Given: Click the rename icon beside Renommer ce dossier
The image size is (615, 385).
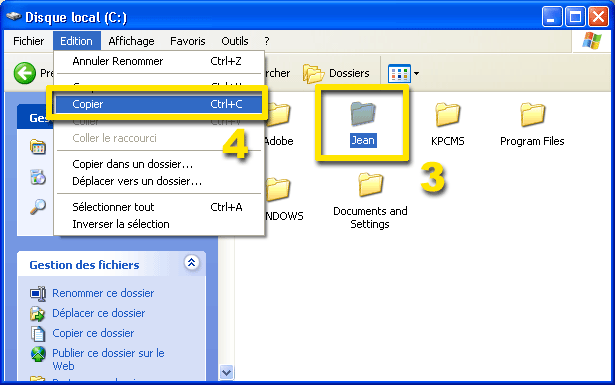Looking at the screenshot, I should 38,294.
